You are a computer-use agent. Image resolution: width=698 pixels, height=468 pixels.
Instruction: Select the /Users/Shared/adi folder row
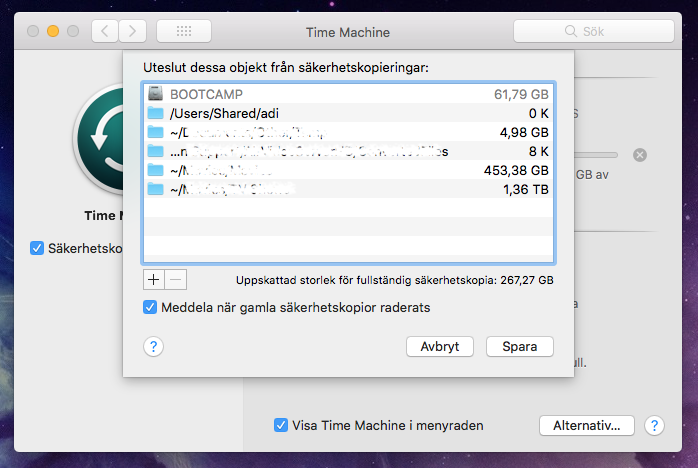[348, 113]
